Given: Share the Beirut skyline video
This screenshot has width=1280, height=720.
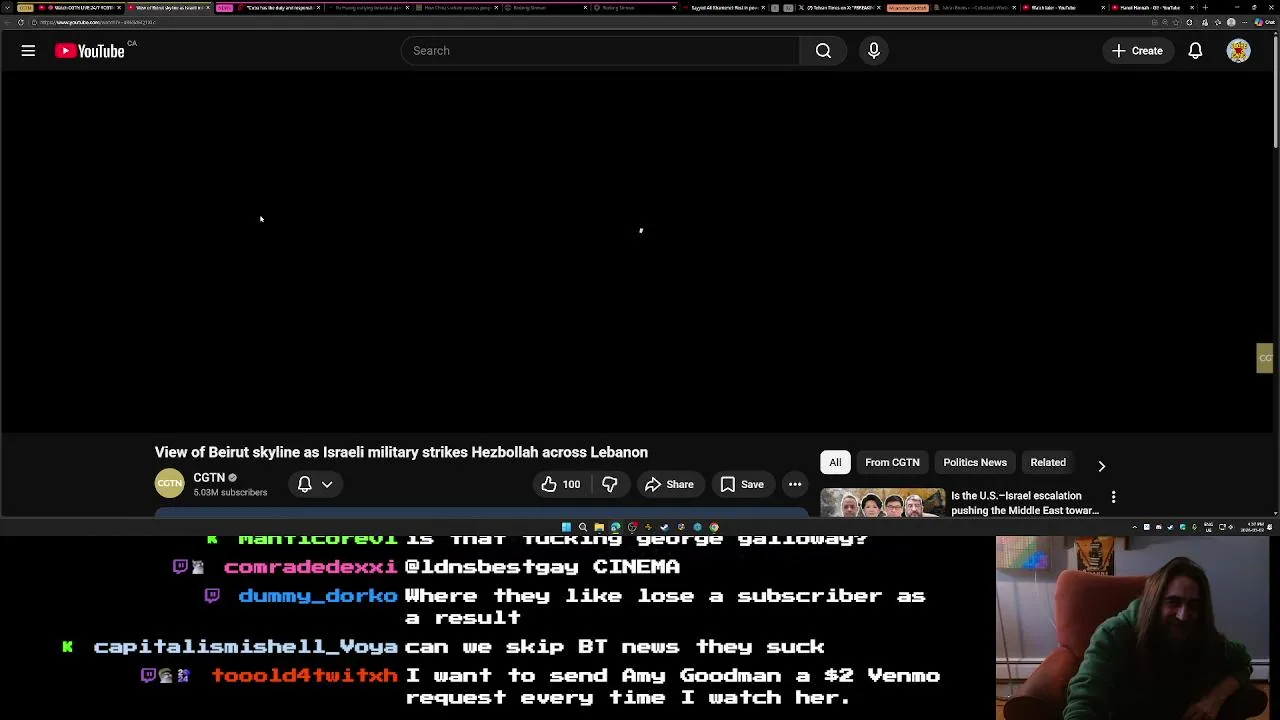Looking at the screenshot, I should pos(669,484).
